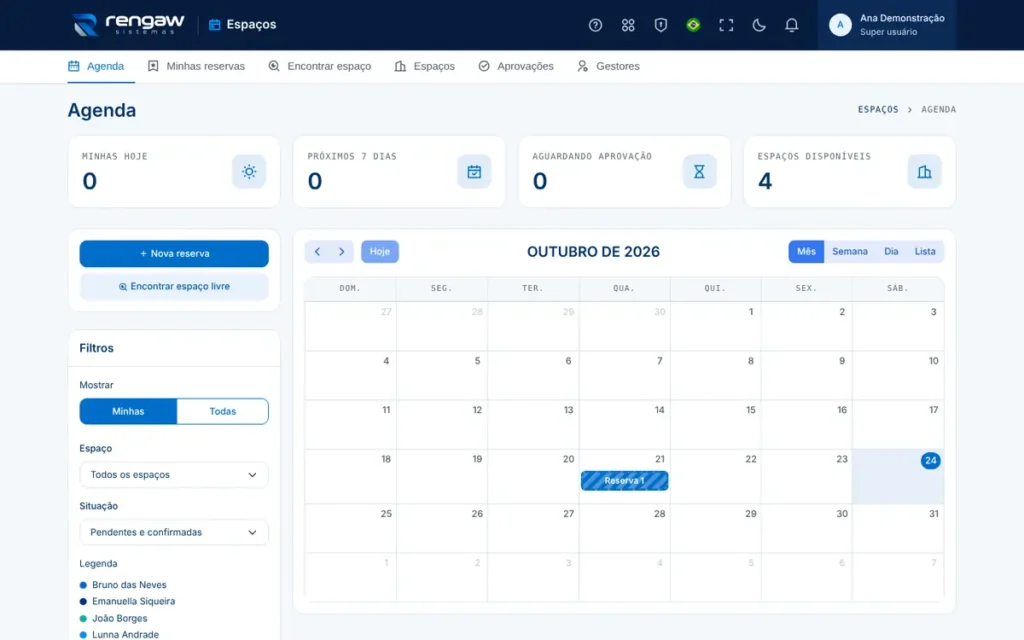Select October 28 in the calendar

pos(624,528)
